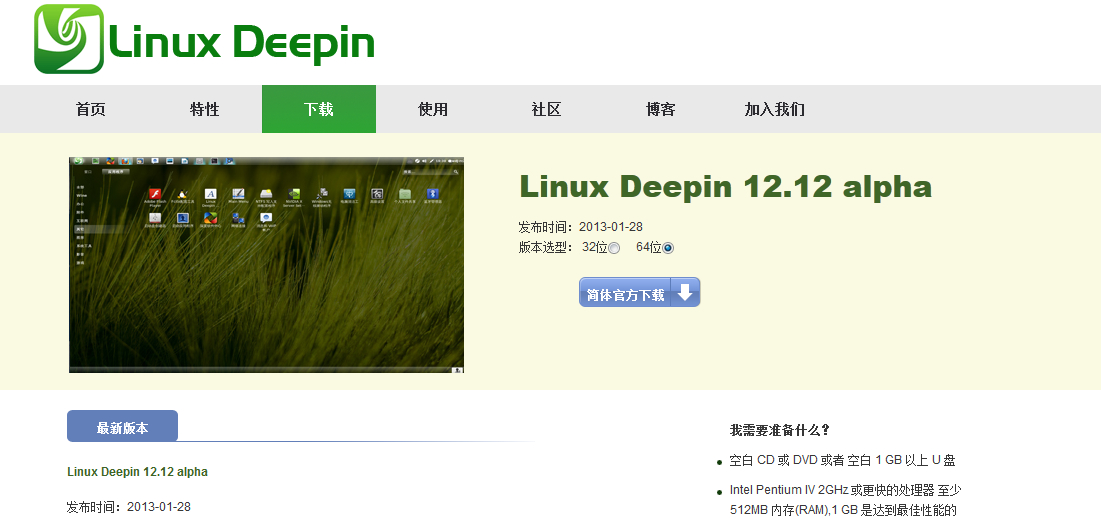Click the large Linux Deepin 12.12 alpha heading
The height and width of the screenshot is (519, 1101).
725,186
